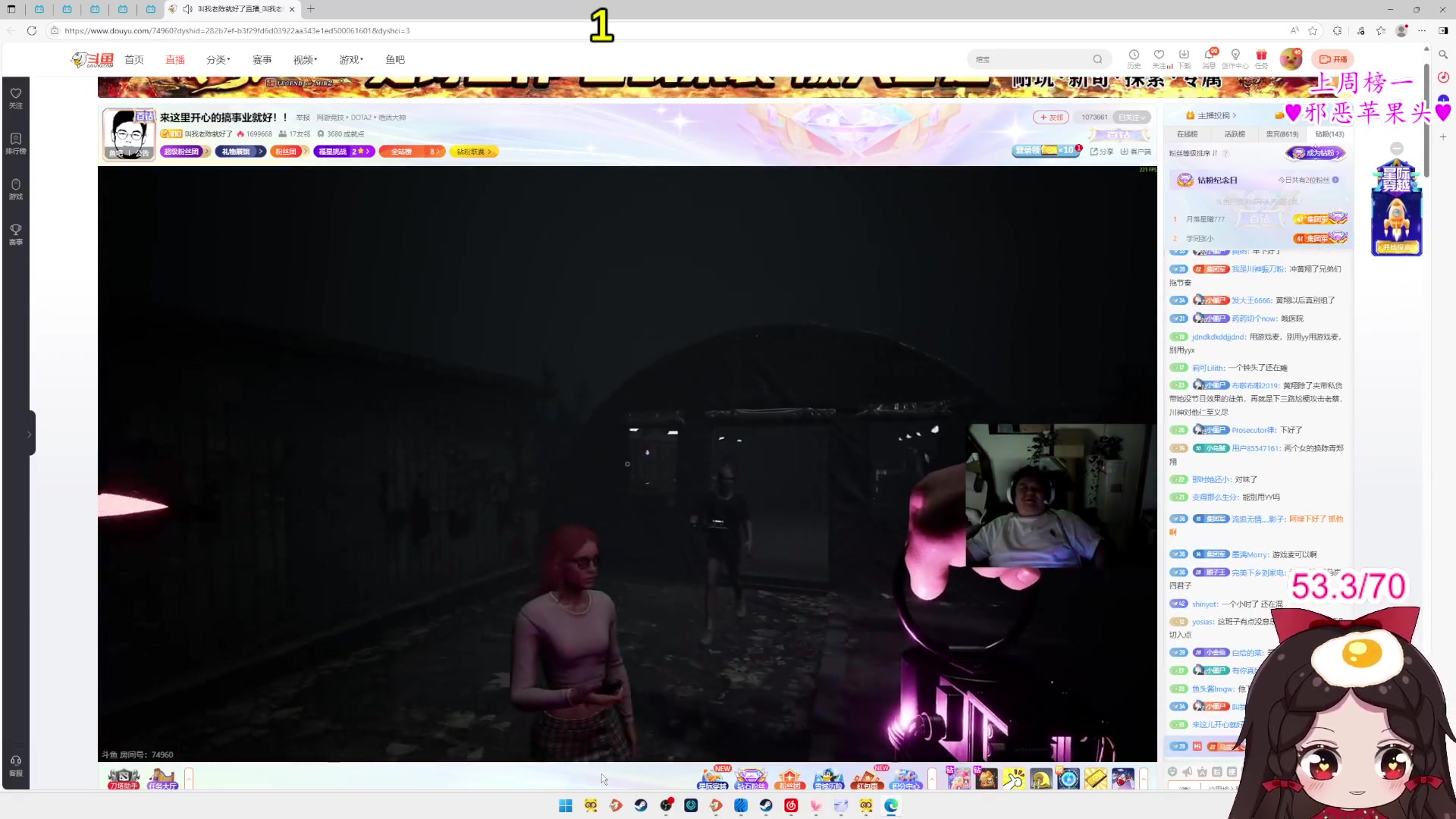Click the 成为钻粉 button

[1316, 153]
